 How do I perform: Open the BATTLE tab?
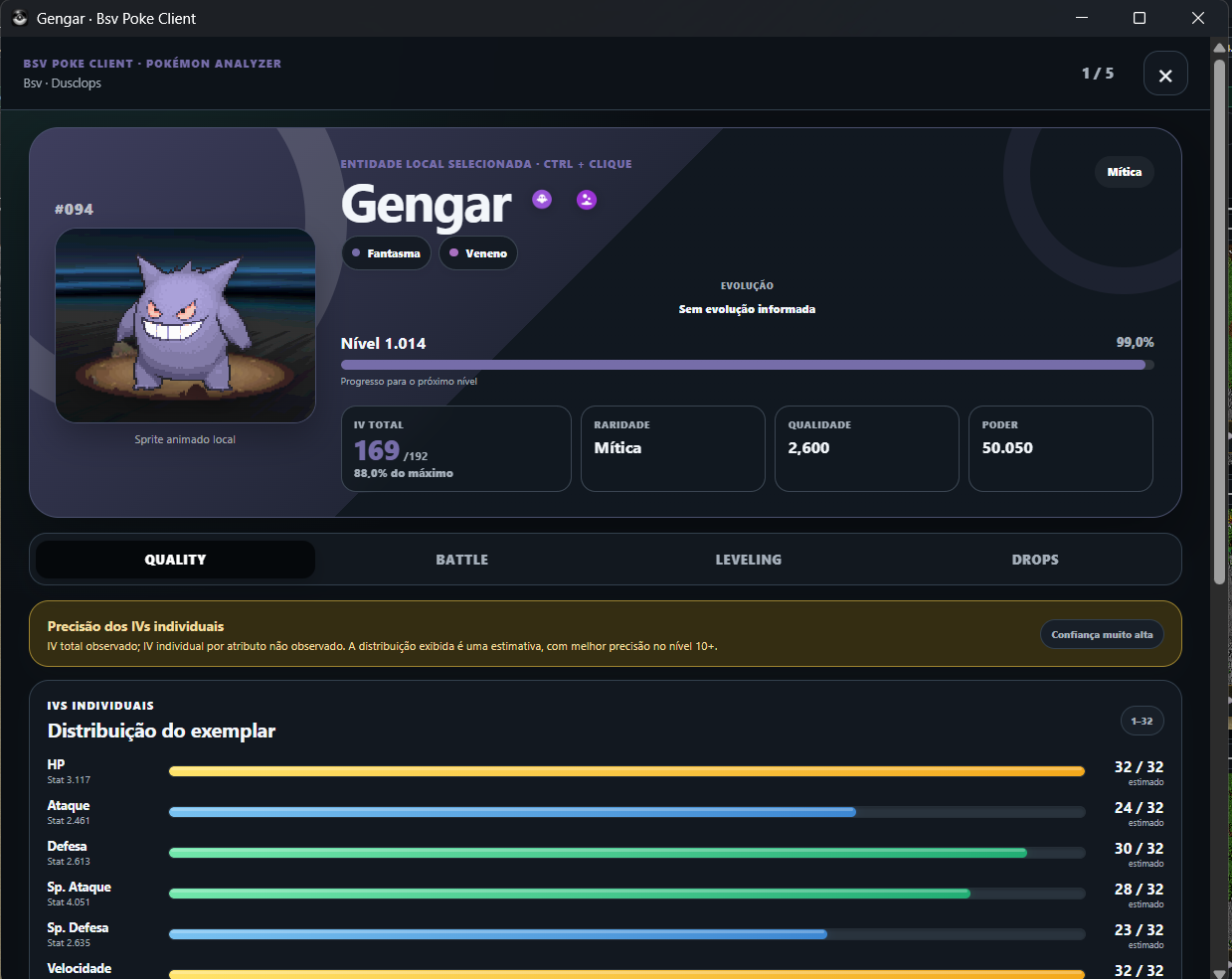point(461,560)
